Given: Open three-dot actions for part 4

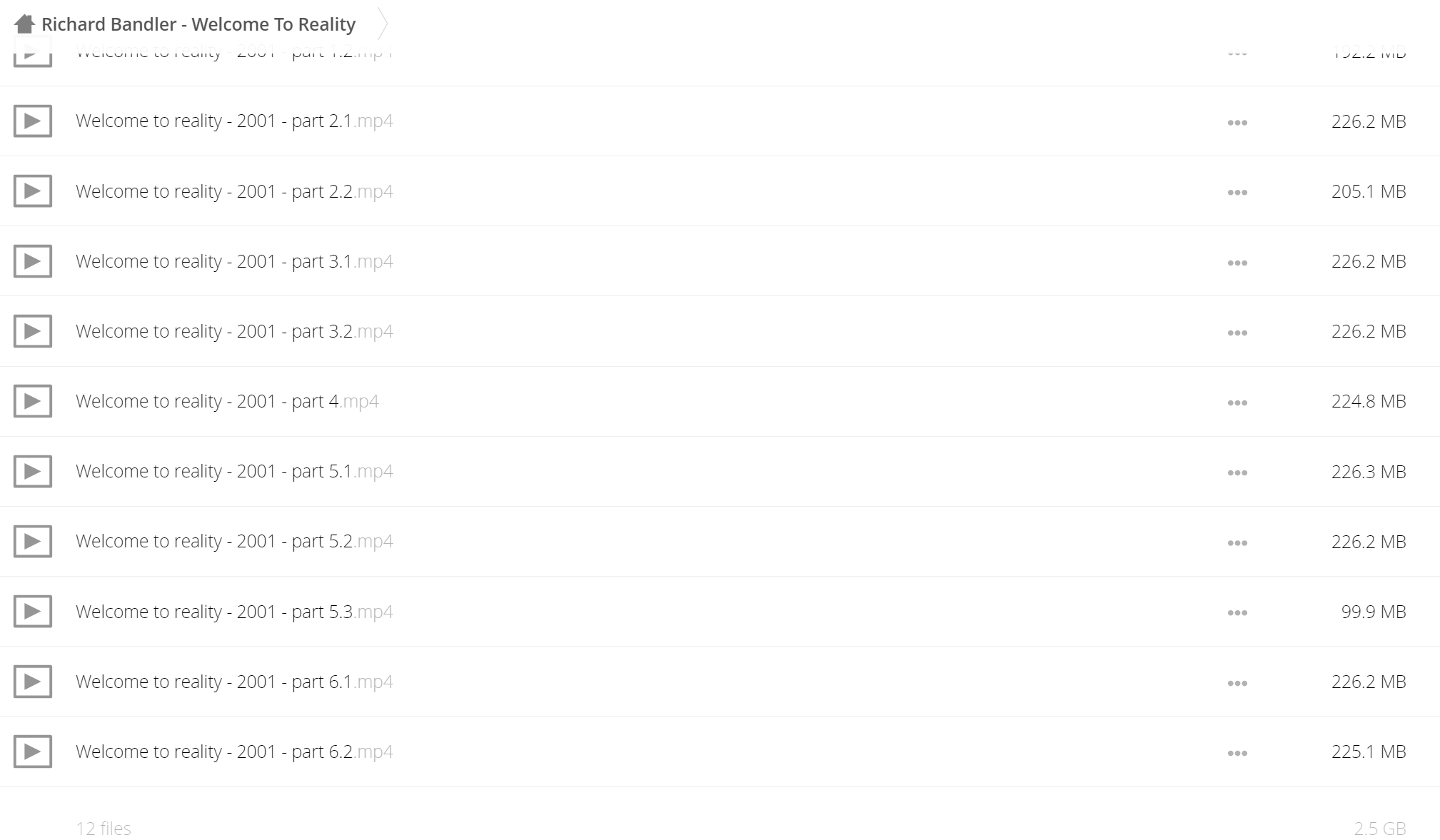Looking at the screenshot, I should 1237,403.
